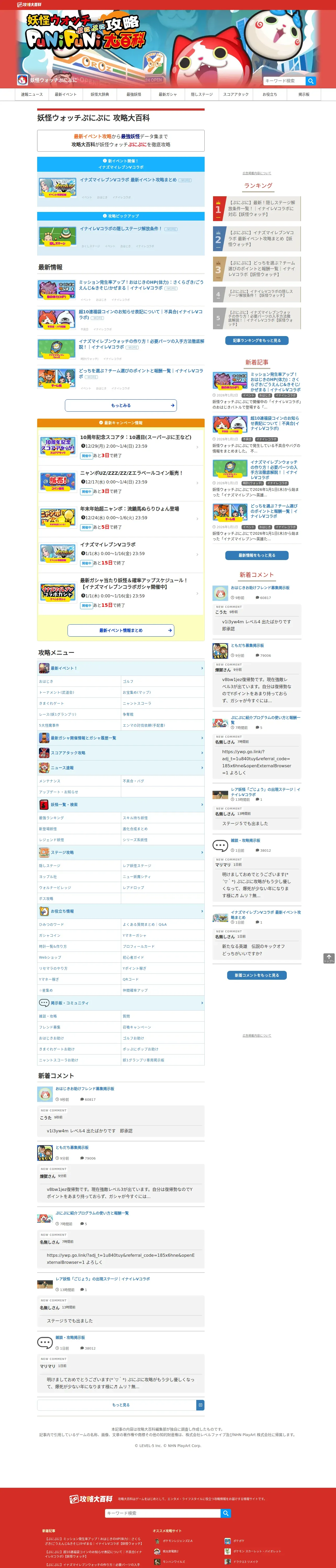This screenshot has width=336, height=1568.
Task: Open メンテナンス link under ニュース速報
Action: (49, 780)
